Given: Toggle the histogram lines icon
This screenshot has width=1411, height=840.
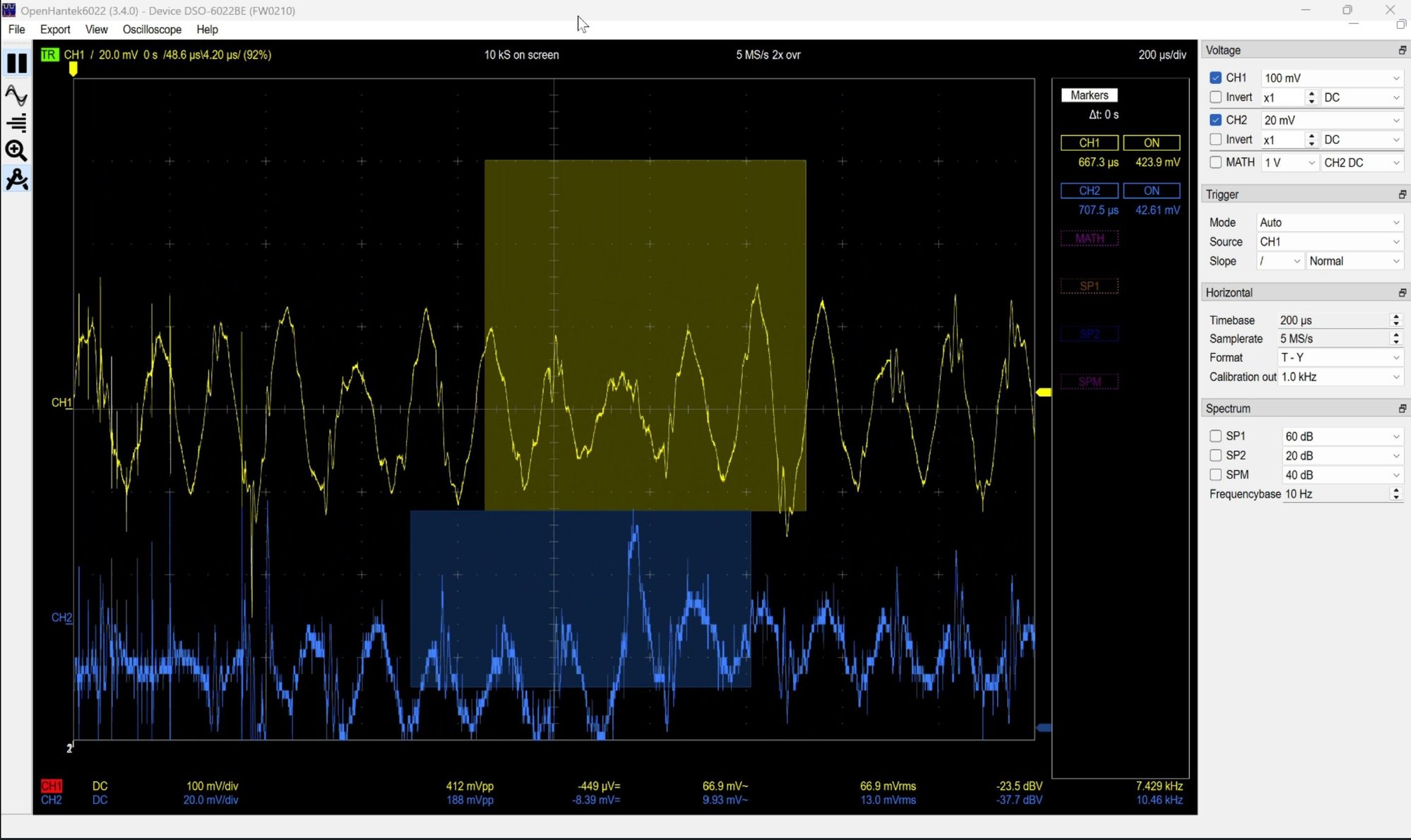Looking at the screenshot, I should (x=17, y=122).
